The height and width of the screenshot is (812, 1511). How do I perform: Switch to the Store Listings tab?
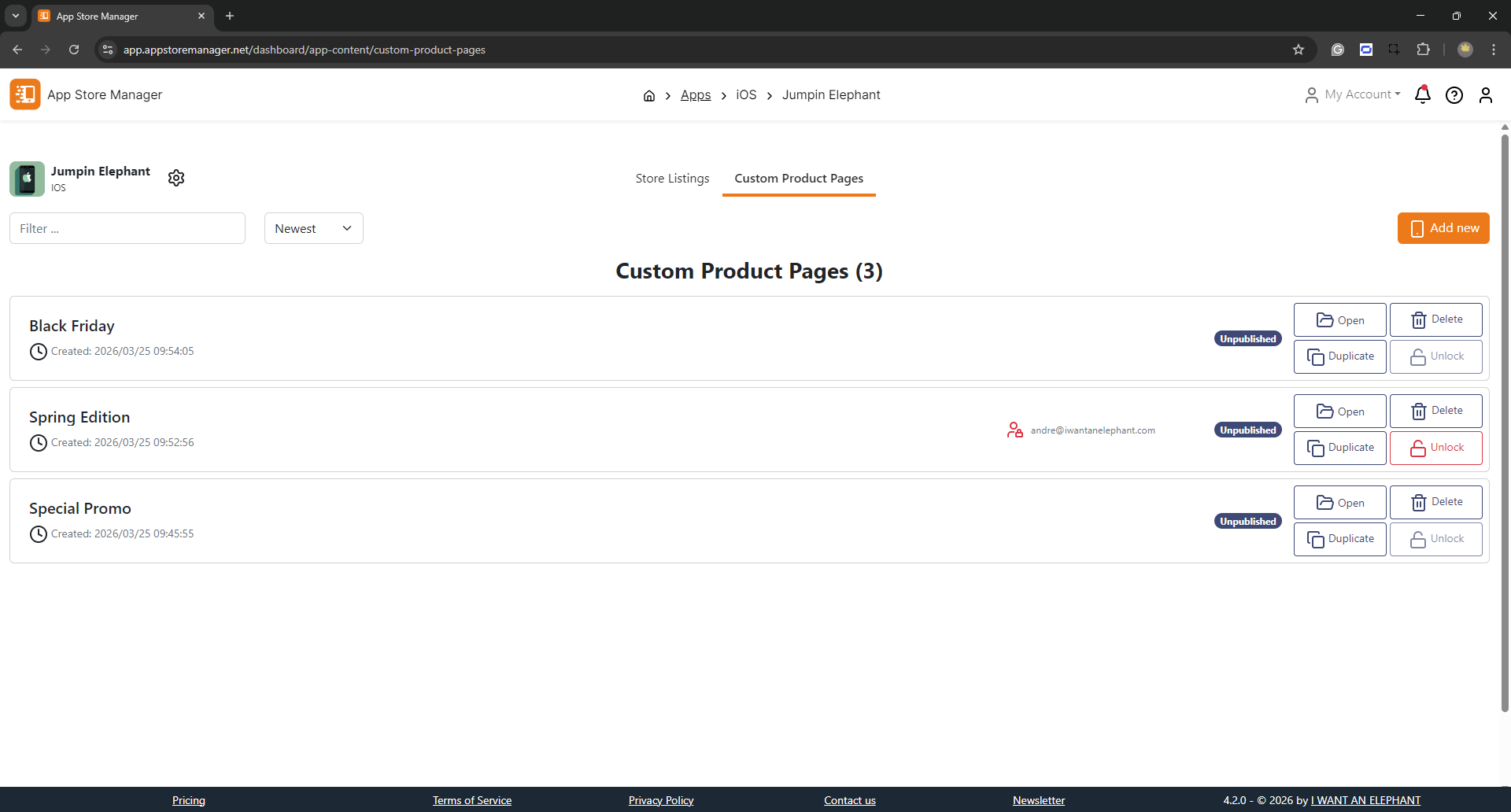[x=672, y=179]
